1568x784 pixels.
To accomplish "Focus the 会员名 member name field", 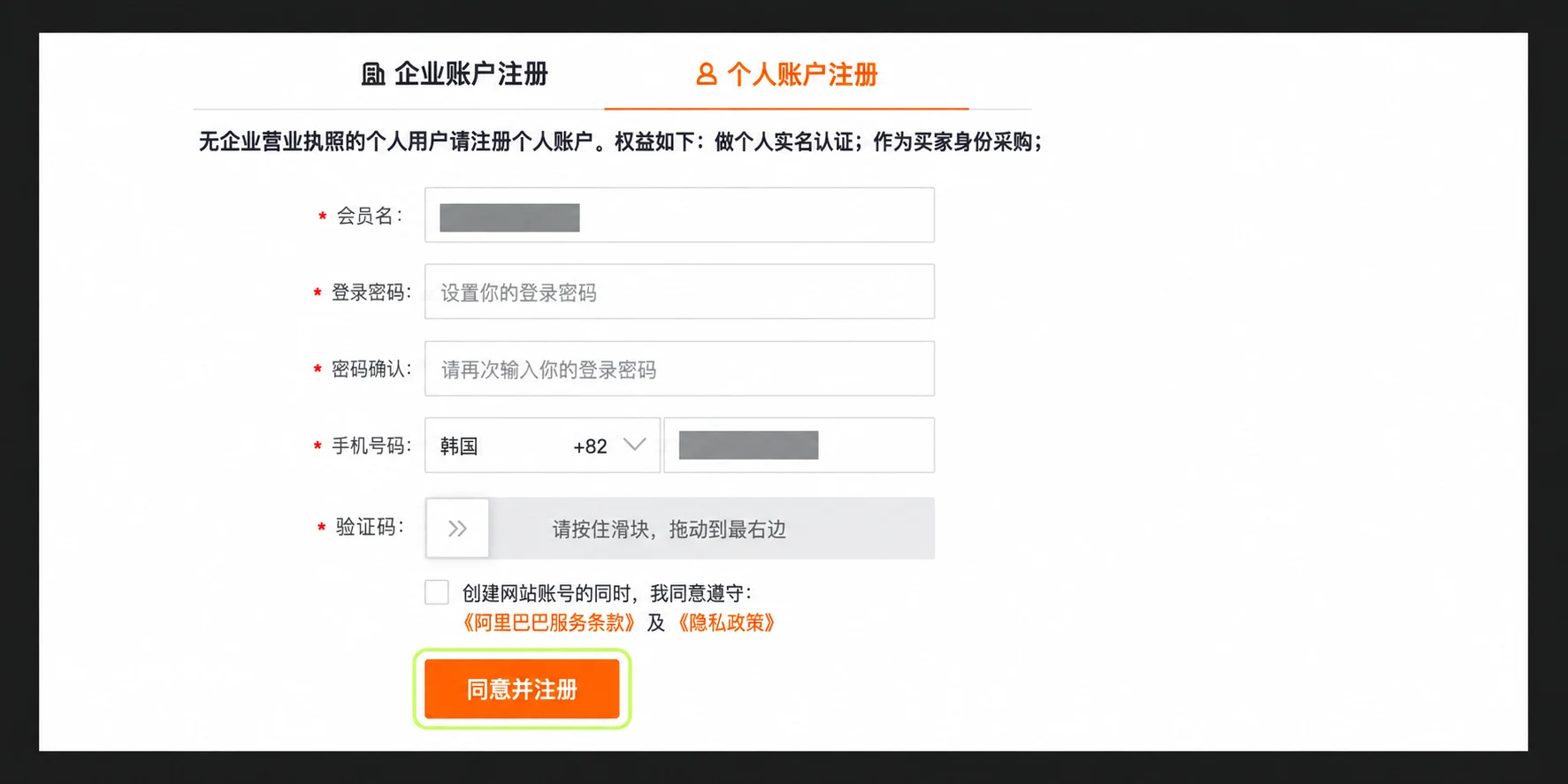I will 679,215.
